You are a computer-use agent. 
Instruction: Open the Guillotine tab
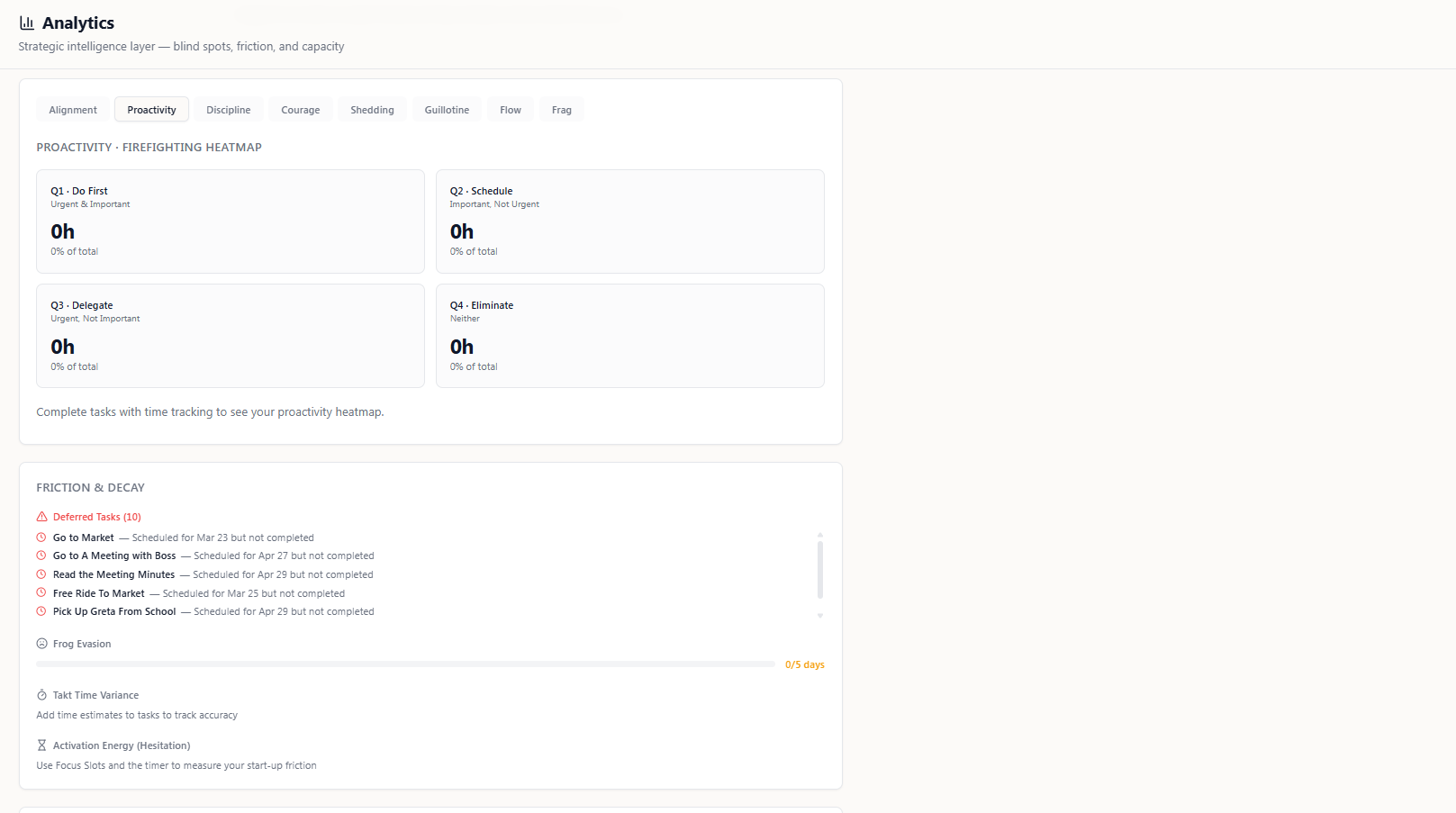447,110
